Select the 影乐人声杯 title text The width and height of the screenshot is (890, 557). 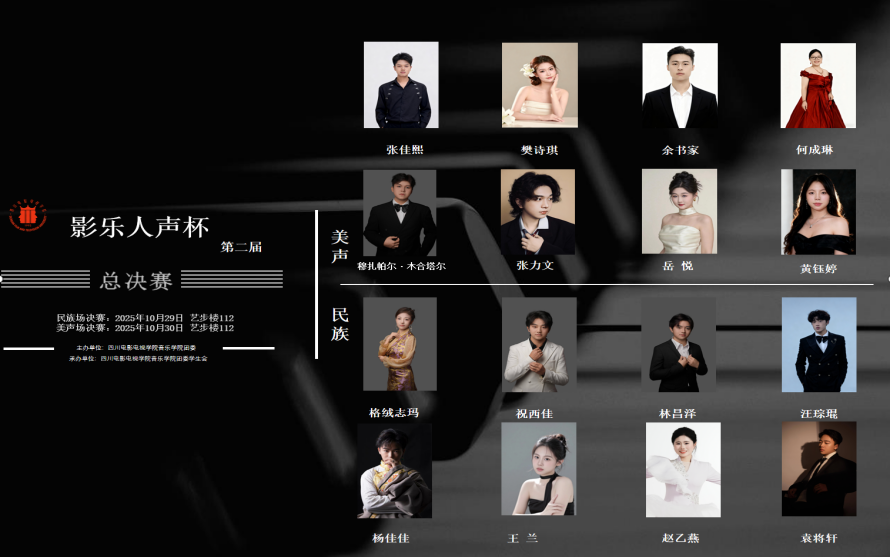pyautogui.click(x=140, y=226)
